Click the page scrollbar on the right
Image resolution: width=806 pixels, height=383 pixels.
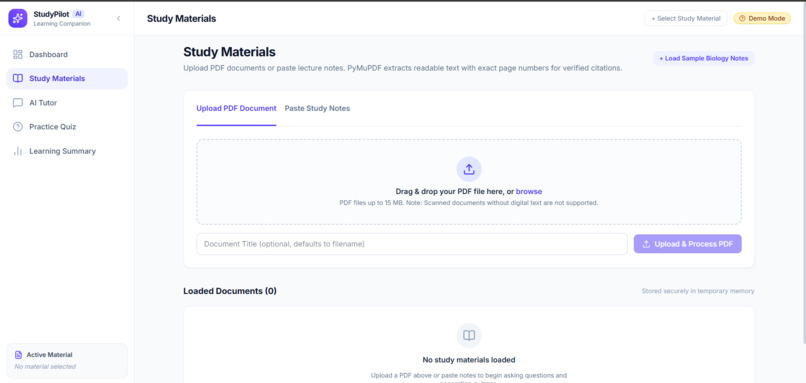tap(803, 172)
